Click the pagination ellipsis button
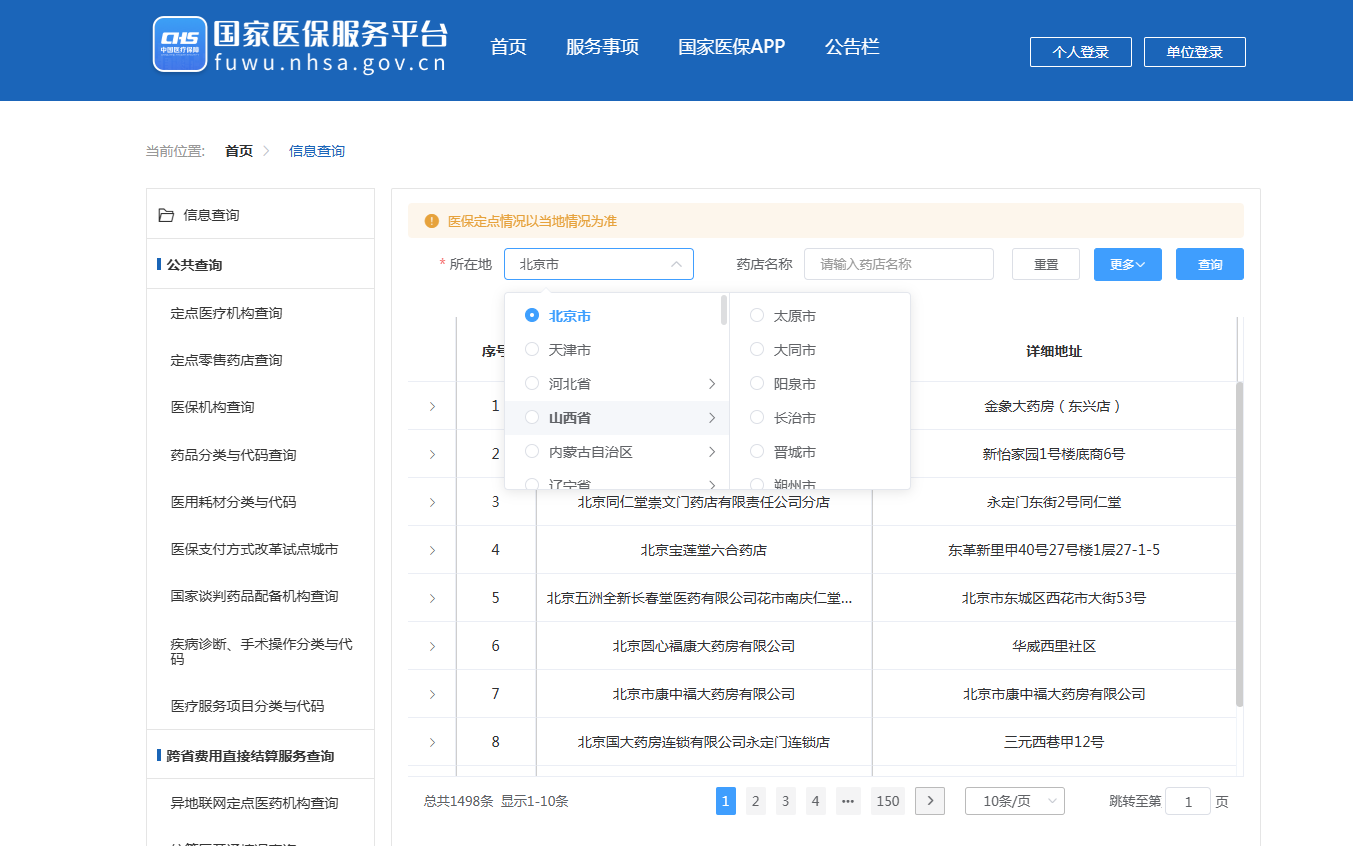This screenshot has height=846, width=1353. tap(848, 801)
